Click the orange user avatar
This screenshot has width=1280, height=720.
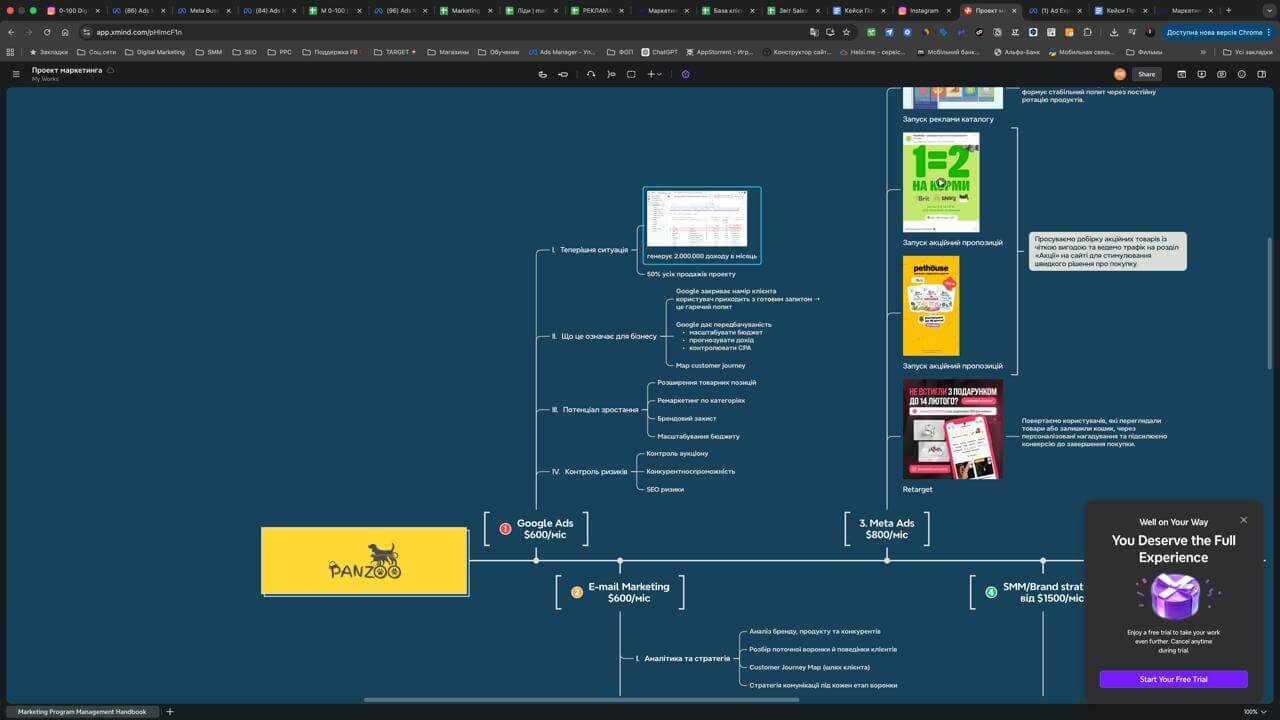tap(1120, 74)
